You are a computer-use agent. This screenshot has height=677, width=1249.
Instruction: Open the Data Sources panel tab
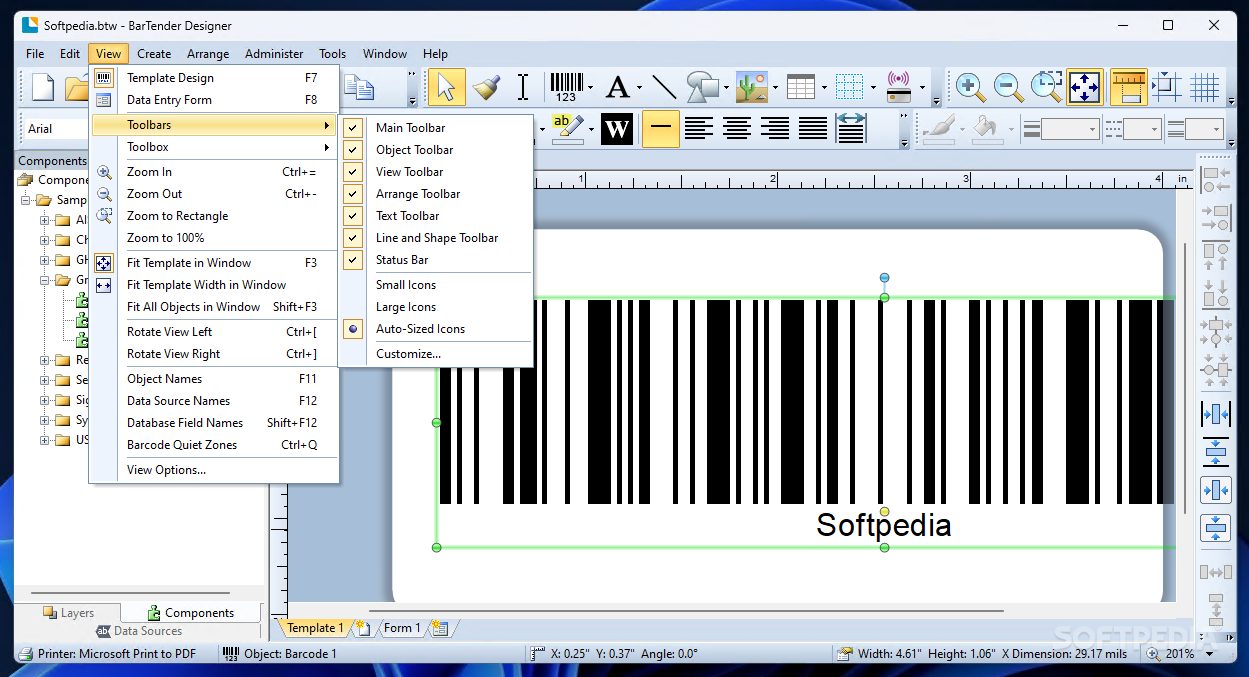click(139, 631)
